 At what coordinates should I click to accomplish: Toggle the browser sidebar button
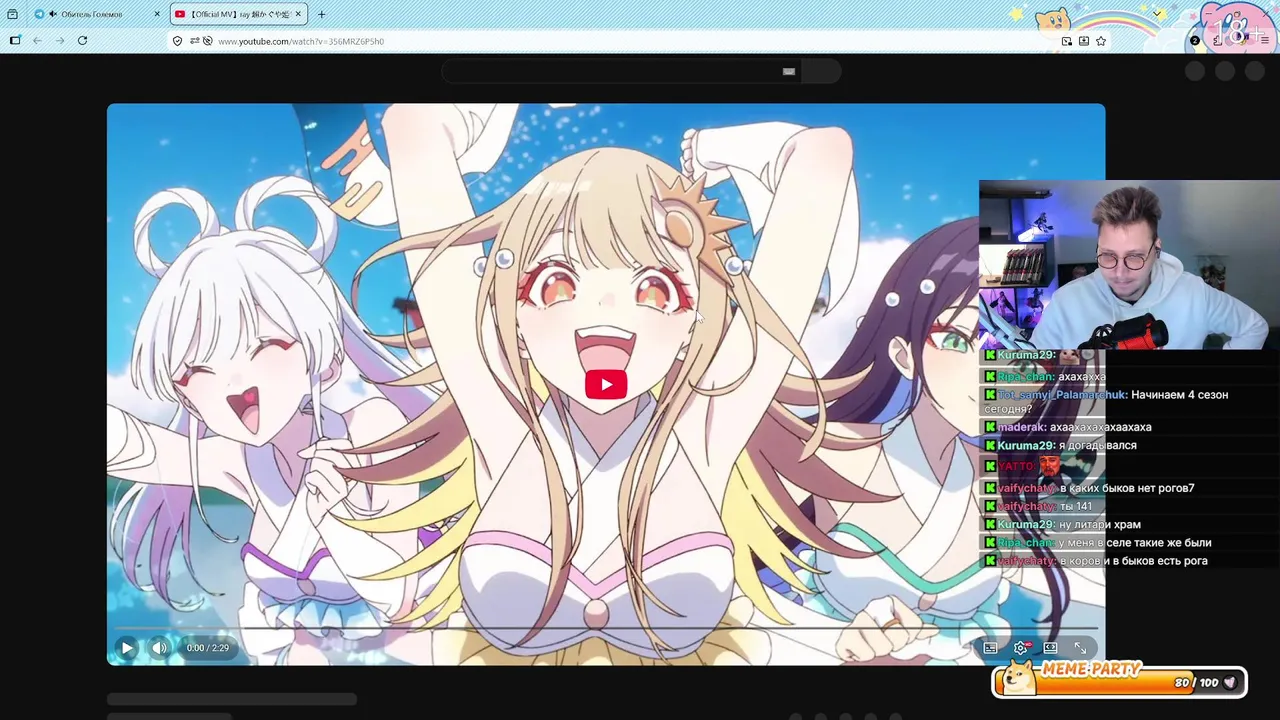tap(14, 41)
